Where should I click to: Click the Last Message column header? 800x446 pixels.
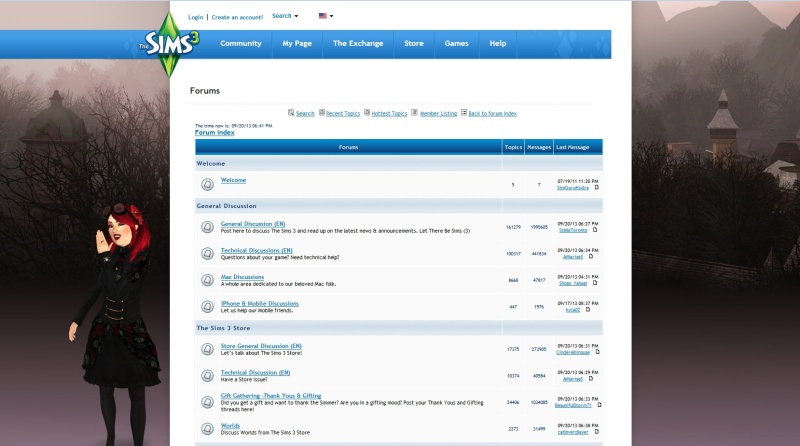pyautogui.click(x=578, y=147)
